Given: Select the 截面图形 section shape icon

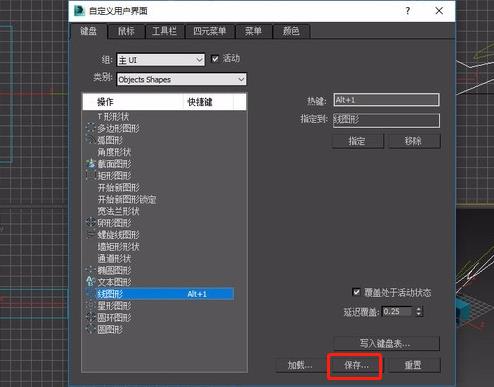Looking at the screenshot, I should click(90, 164).
